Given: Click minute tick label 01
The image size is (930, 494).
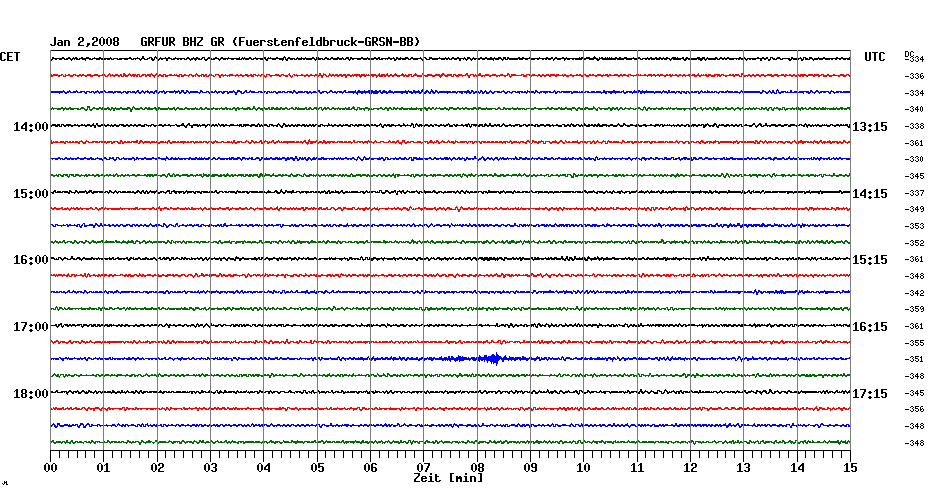Looking at the screenshot, I should click(103, 467).
